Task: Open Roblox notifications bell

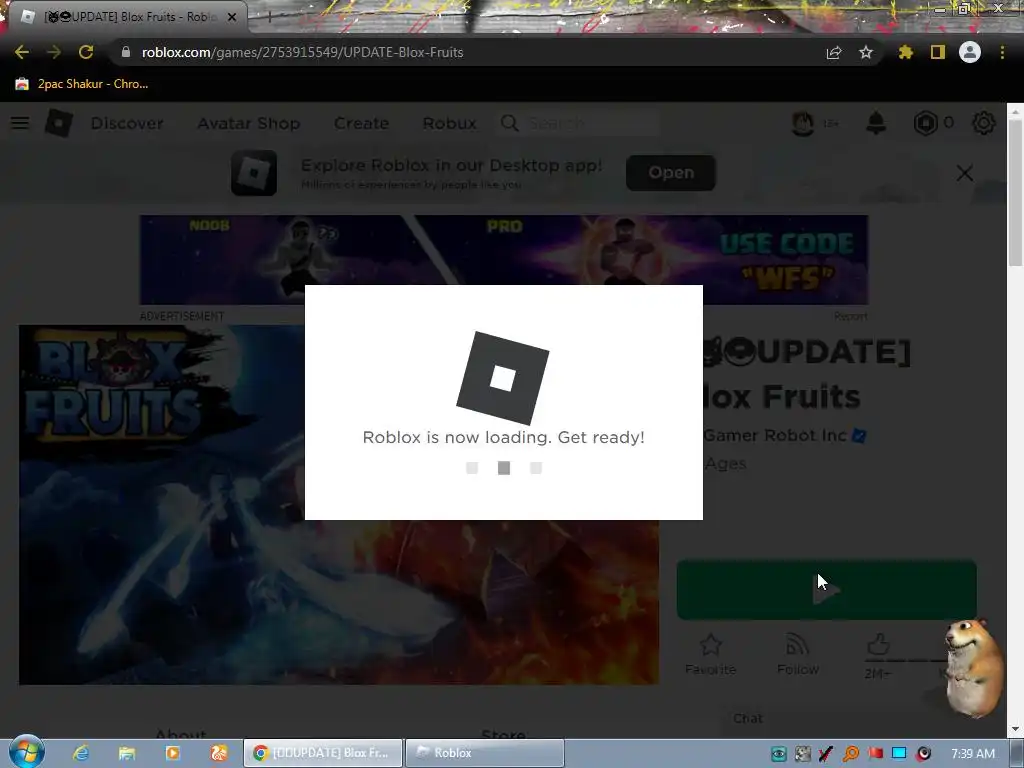Action: pyautogui.click(x=876, y=123)
